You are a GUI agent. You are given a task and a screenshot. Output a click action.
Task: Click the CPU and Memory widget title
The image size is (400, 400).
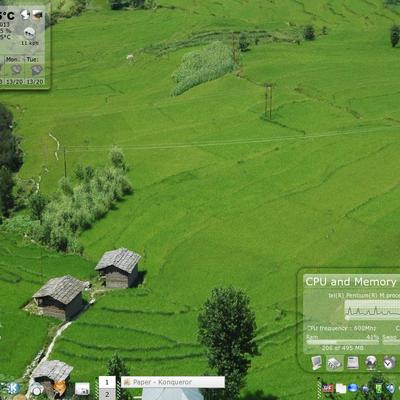(x=351, y=282)
